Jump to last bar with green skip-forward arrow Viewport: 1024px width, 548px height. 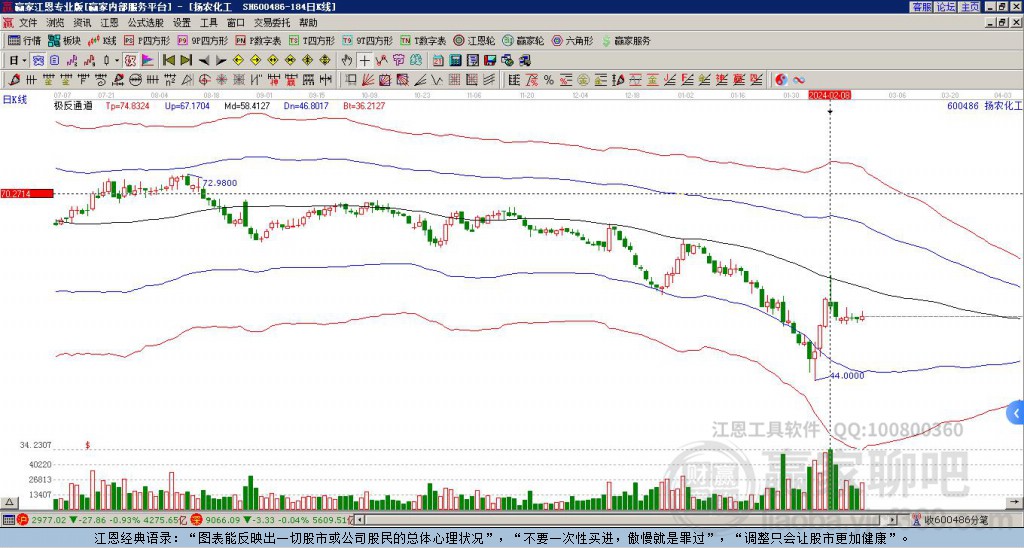pyautogui.click(x=185, y=60)
